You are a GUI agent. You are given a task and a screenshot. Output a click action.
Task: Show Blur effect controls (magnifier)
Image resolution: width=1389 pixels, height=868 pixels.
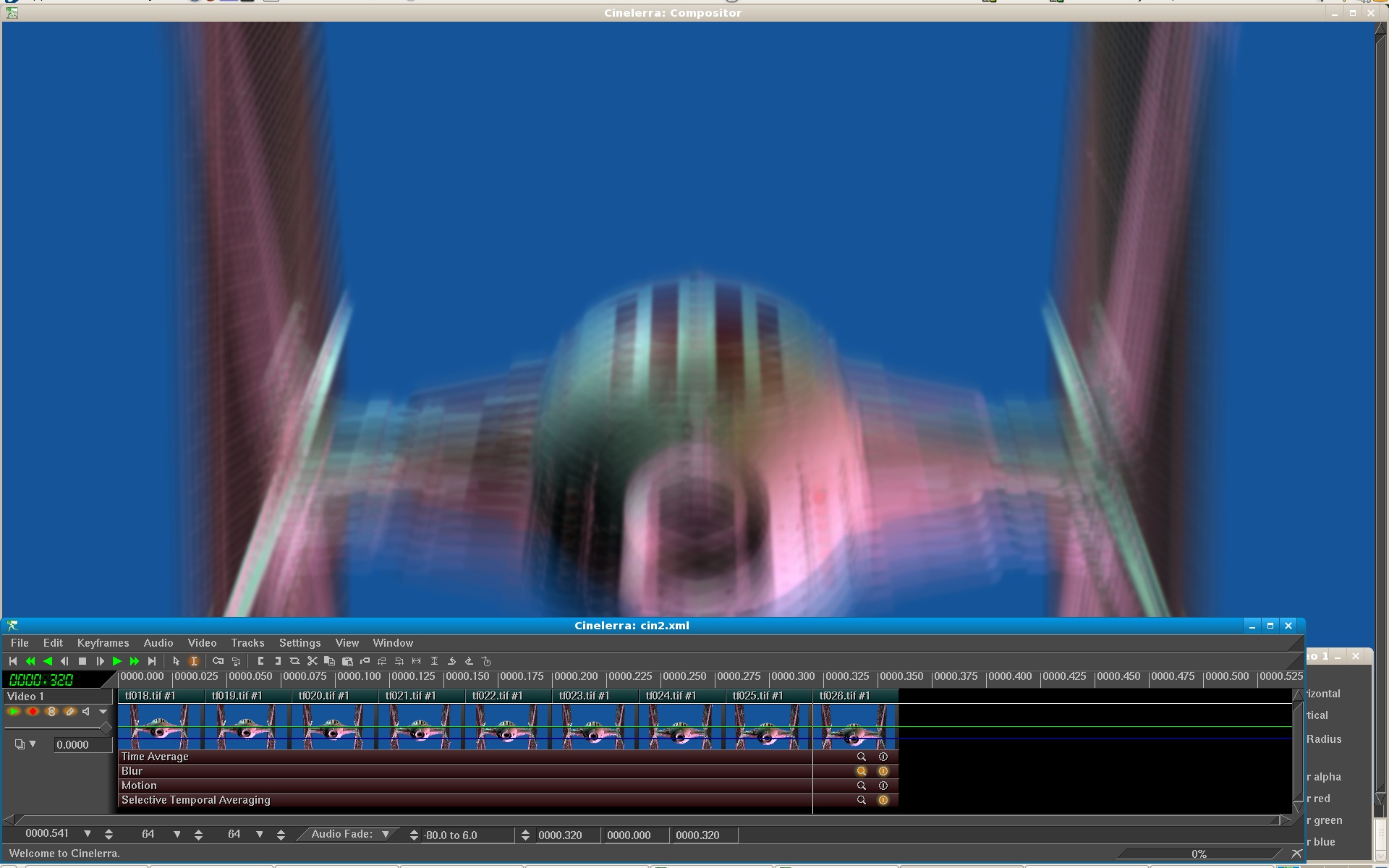click(862, 771)
